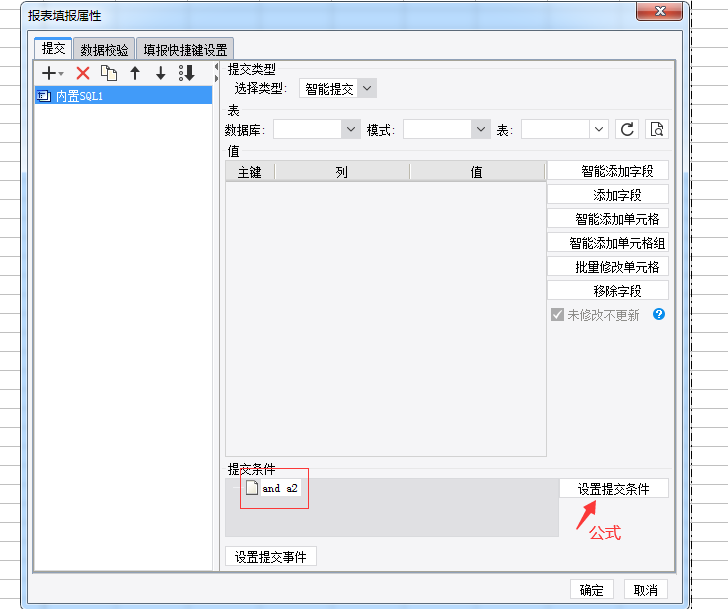This screenshot has height=609, width=728.
Task: Click the 智能添加单元格组 button
Action: (x=608, y=243)
